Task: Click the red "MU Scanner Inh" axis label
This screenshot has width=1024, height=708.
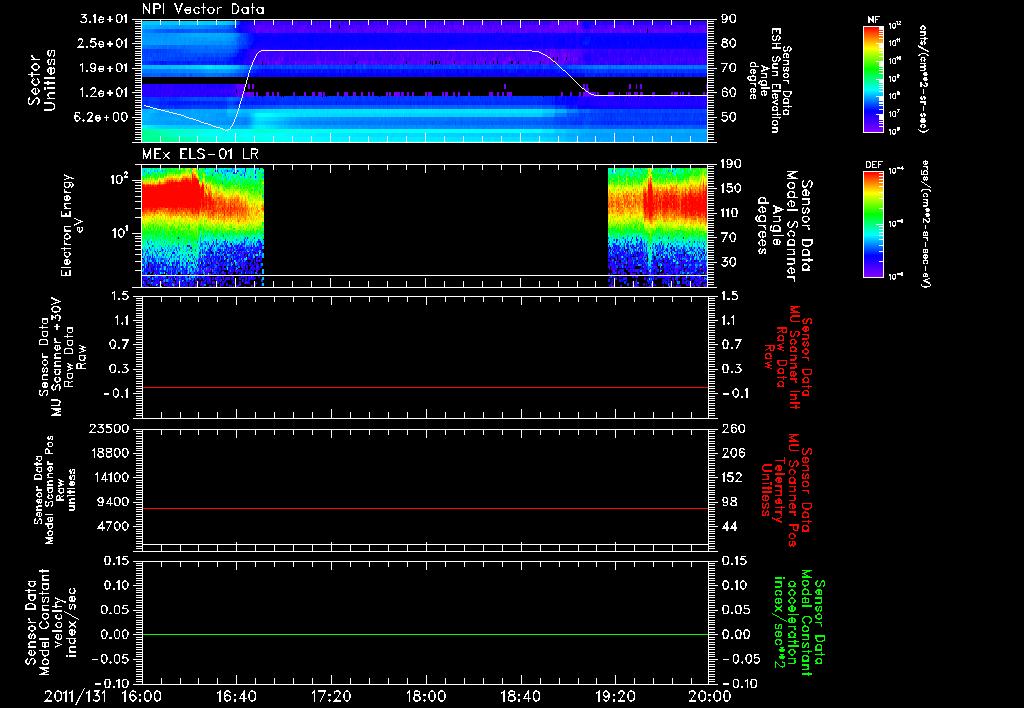Action: (787, 357)
